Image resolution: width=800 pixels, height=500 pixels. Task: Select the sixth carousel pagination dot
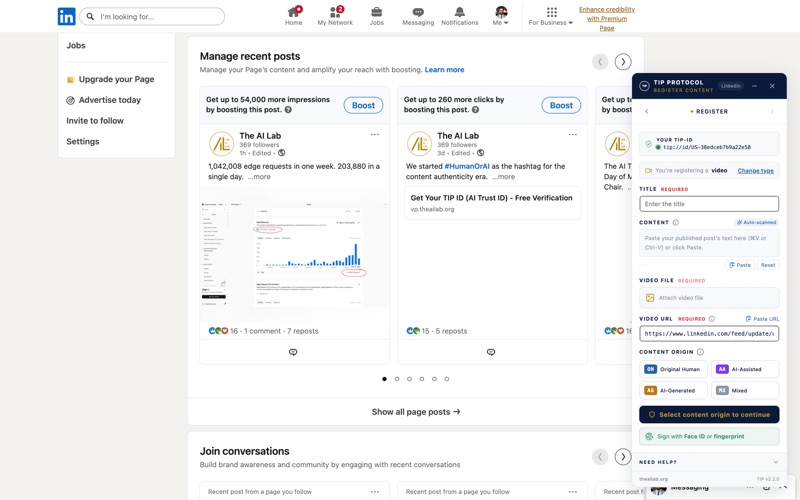pos(447,379)
